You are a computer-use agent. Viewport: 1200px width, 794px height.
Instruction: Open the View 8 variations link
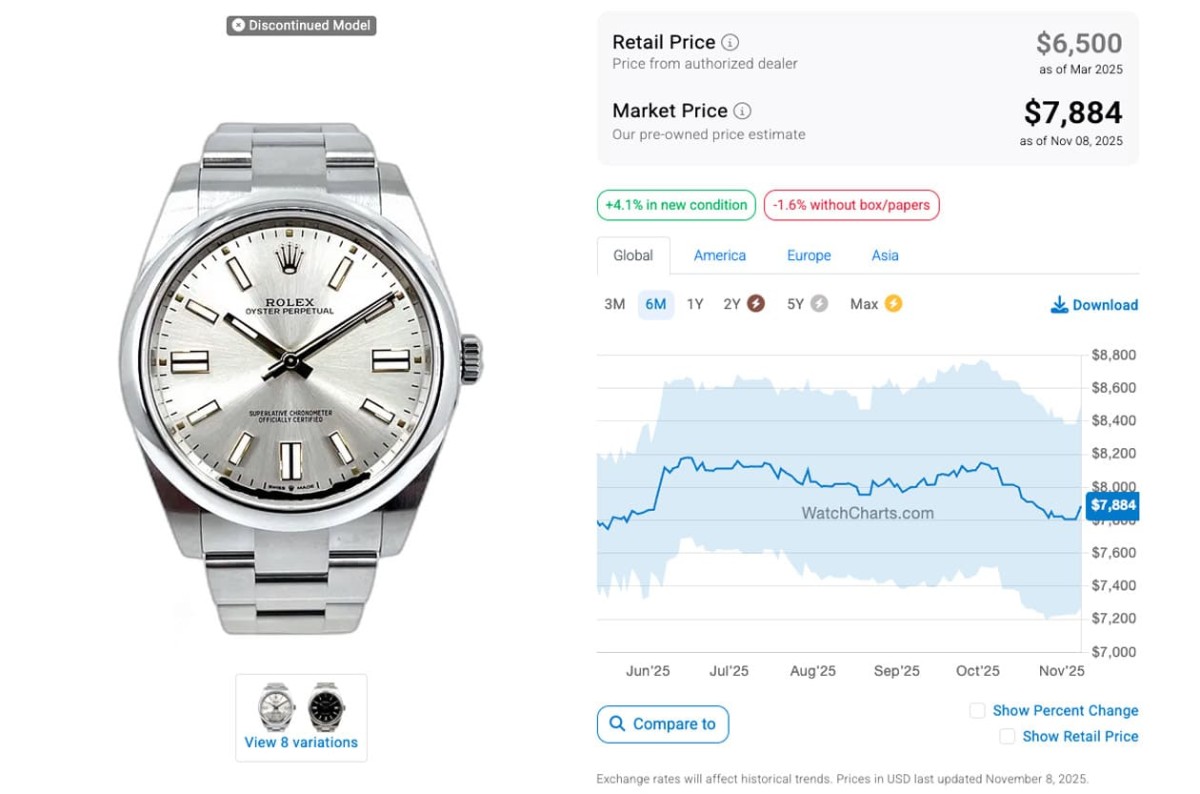[x=301, y=742]
